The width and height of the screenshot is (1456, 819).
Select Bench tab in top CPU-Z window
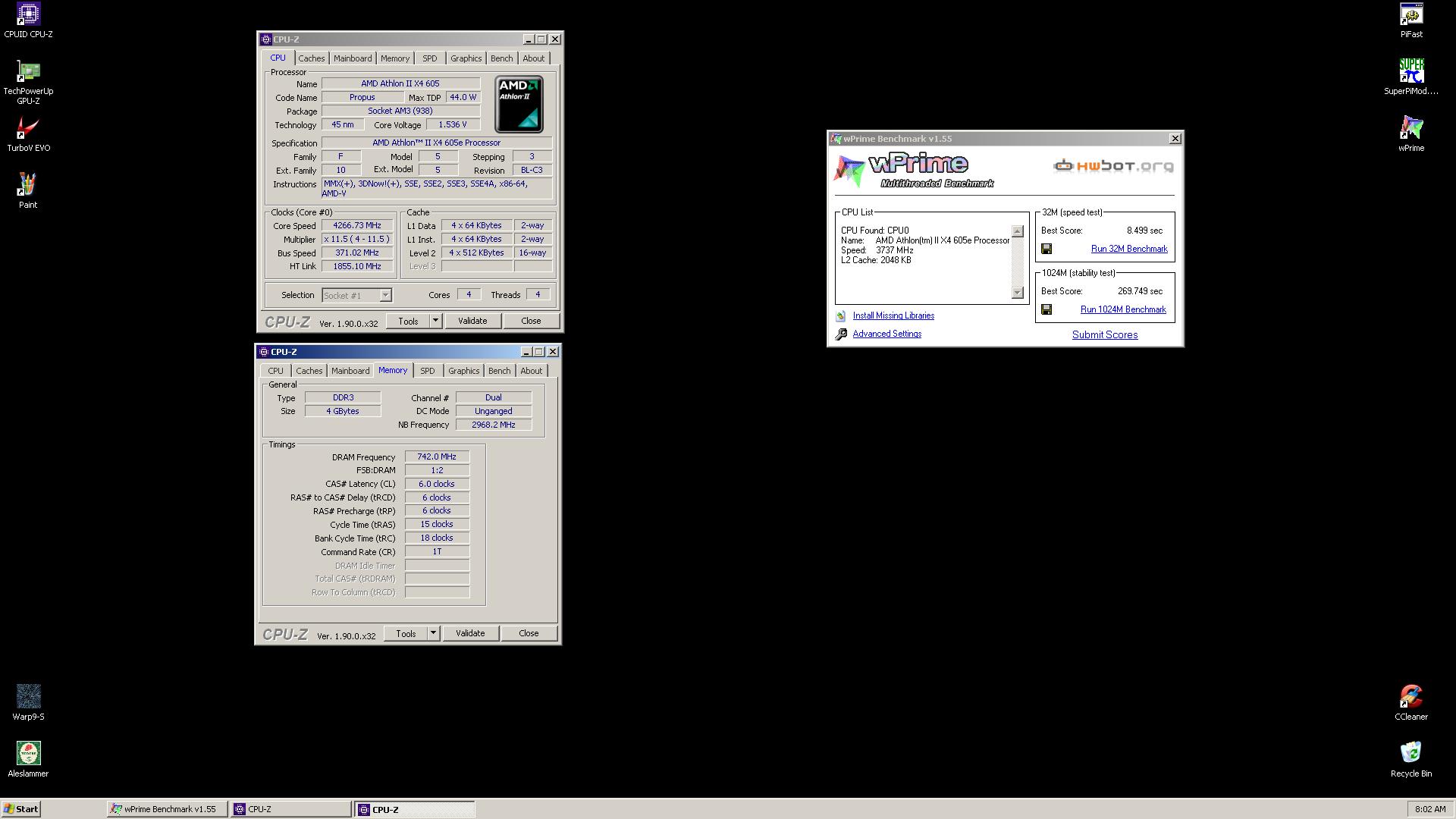501,58
